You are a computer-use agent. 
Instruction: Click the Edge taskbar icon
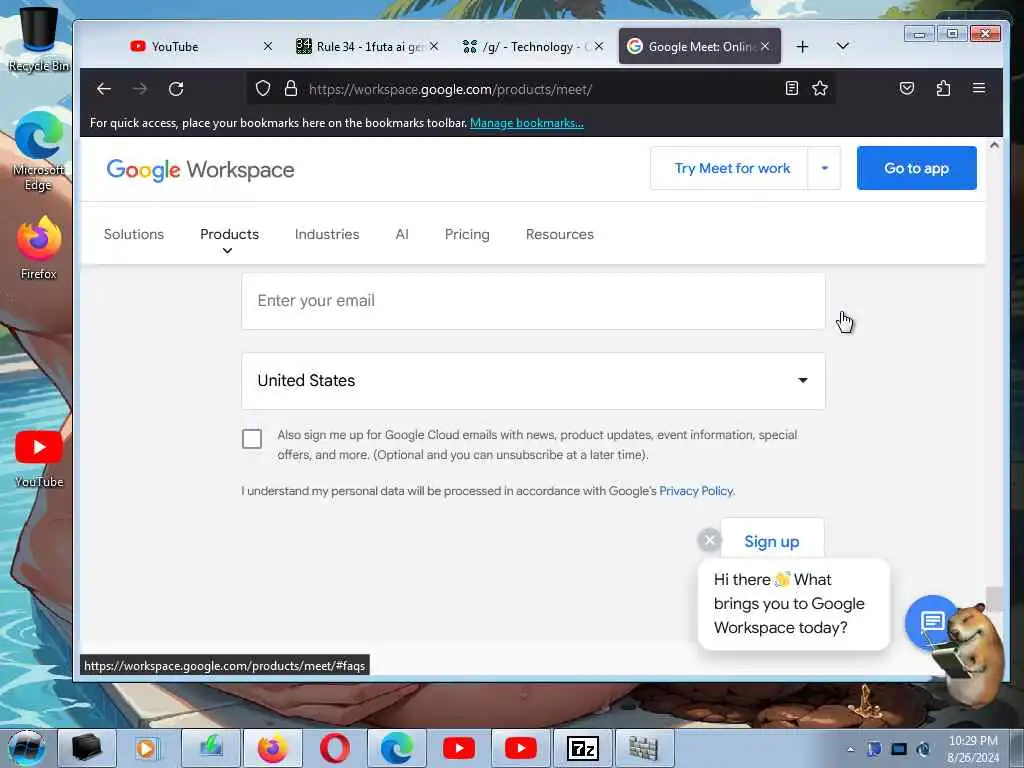click(396, 748)
